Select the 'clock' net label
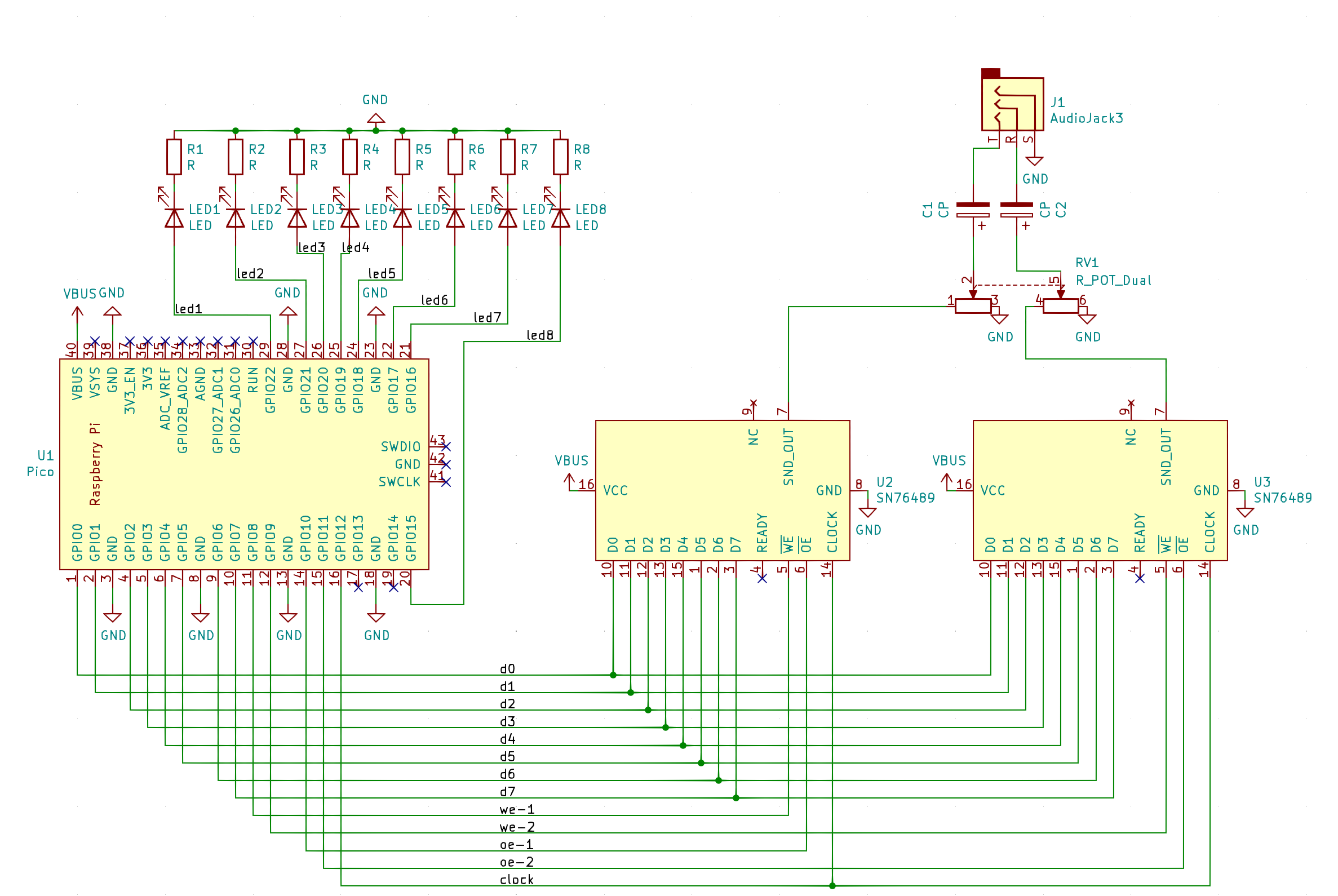 (x=516, y=880)
